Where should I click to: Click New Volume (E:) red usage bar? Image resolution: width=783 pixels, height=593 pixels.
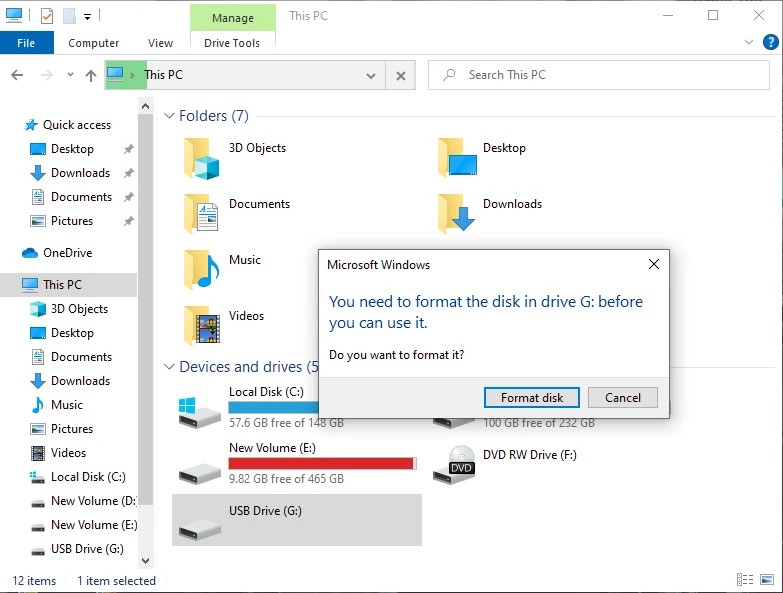[322, 463]
